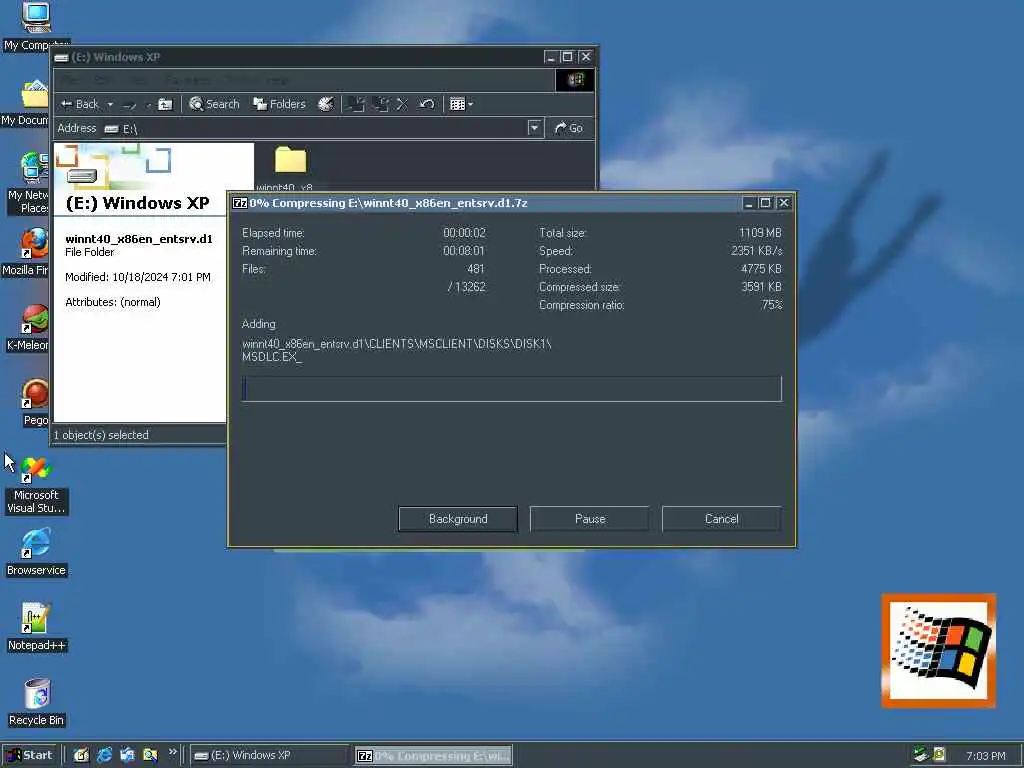Minimize the 7-Zip compressing dialog
The width and height of the screenshot is (1024, 768).
coord(749,203)
